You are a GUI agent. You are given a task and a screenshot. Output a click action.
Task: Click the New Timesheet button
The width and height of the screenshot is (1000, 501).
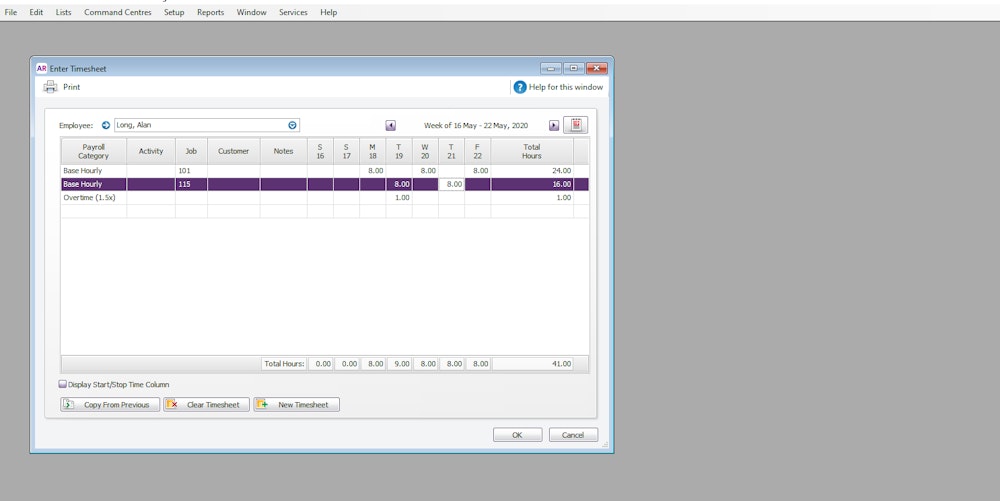click(x=297, y=405)
